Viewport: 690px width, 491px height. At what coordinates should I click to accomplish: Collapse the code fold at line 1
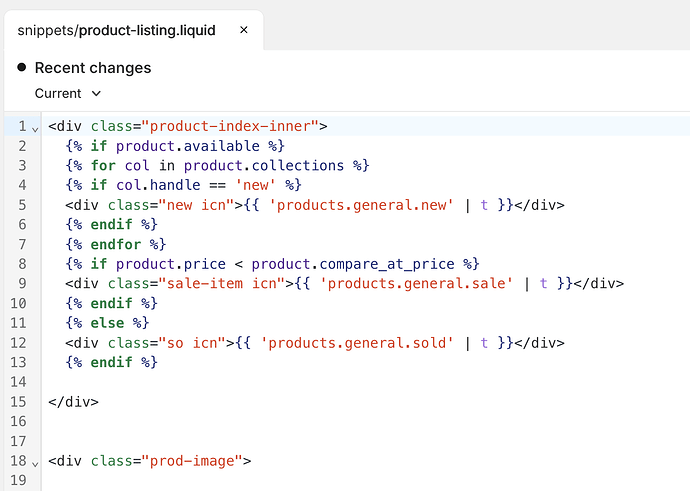pos(35,127)
